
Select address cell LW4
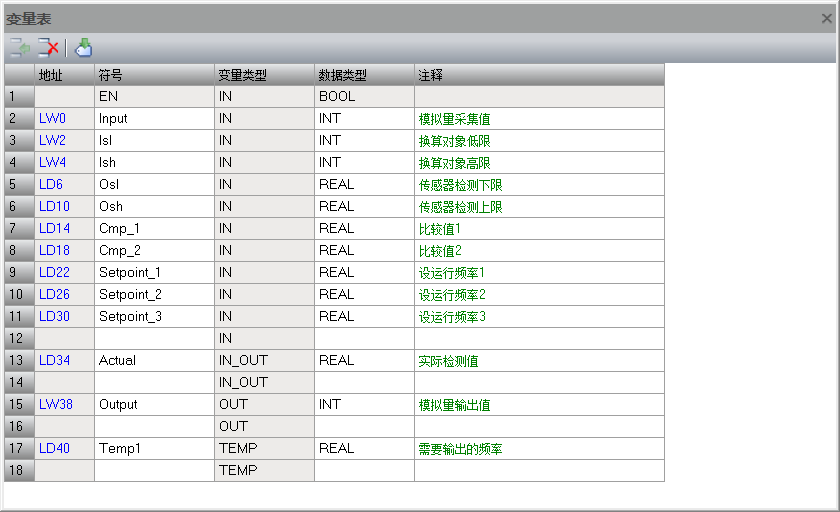(64, 162)
